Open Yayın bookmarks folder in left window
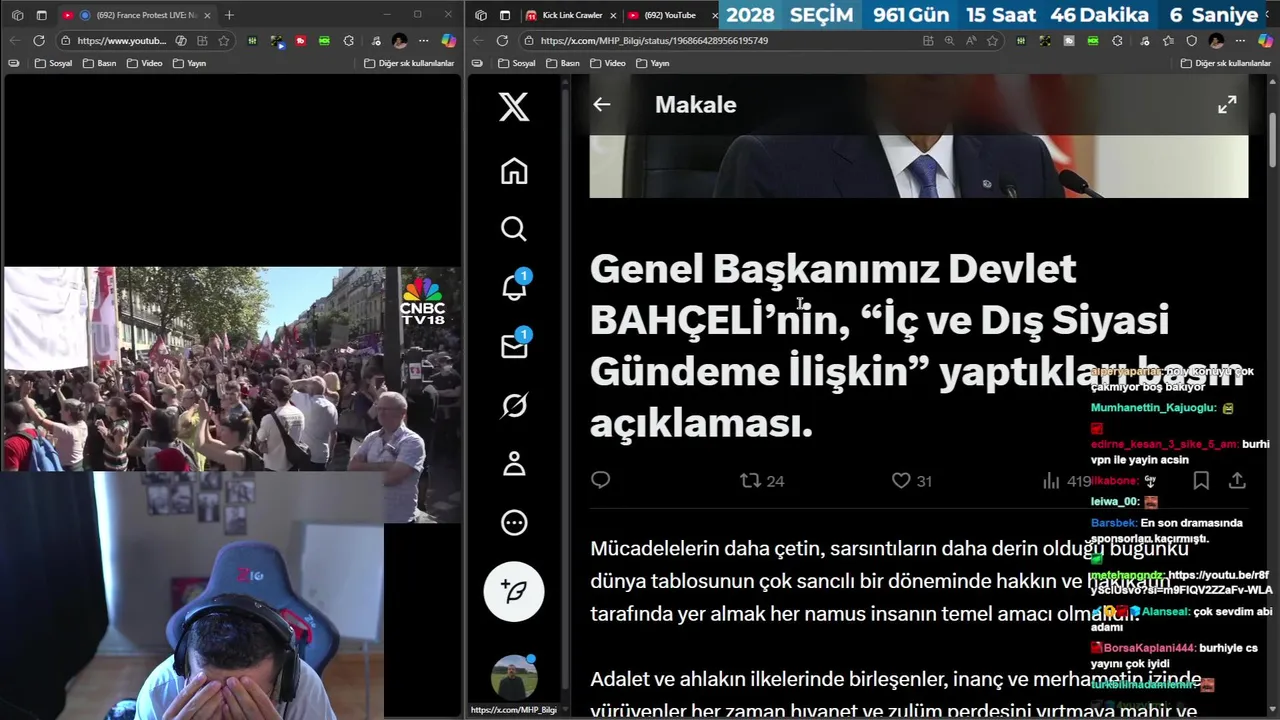 [x=189, y=63]
